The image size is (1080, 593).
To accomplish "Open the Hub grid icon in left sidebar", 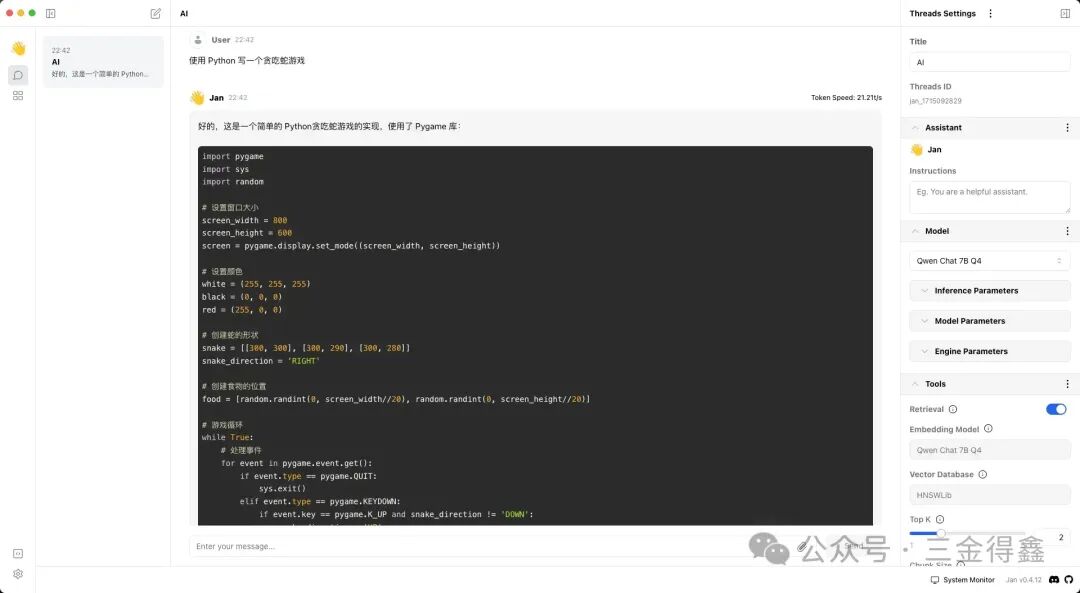I will (x=18, y=96).
